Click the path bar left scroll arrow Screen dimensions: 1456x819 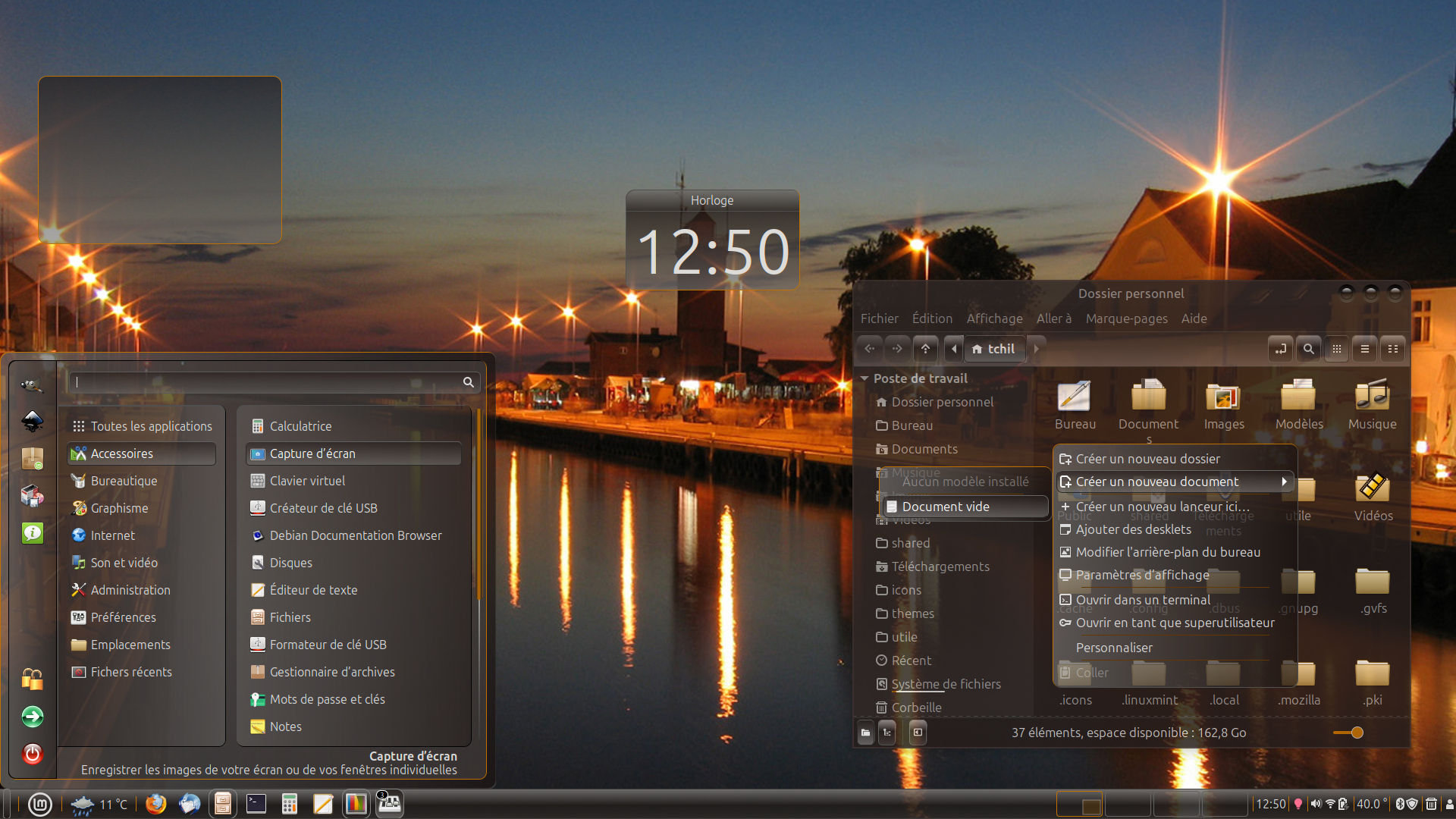tap(954, 349)
